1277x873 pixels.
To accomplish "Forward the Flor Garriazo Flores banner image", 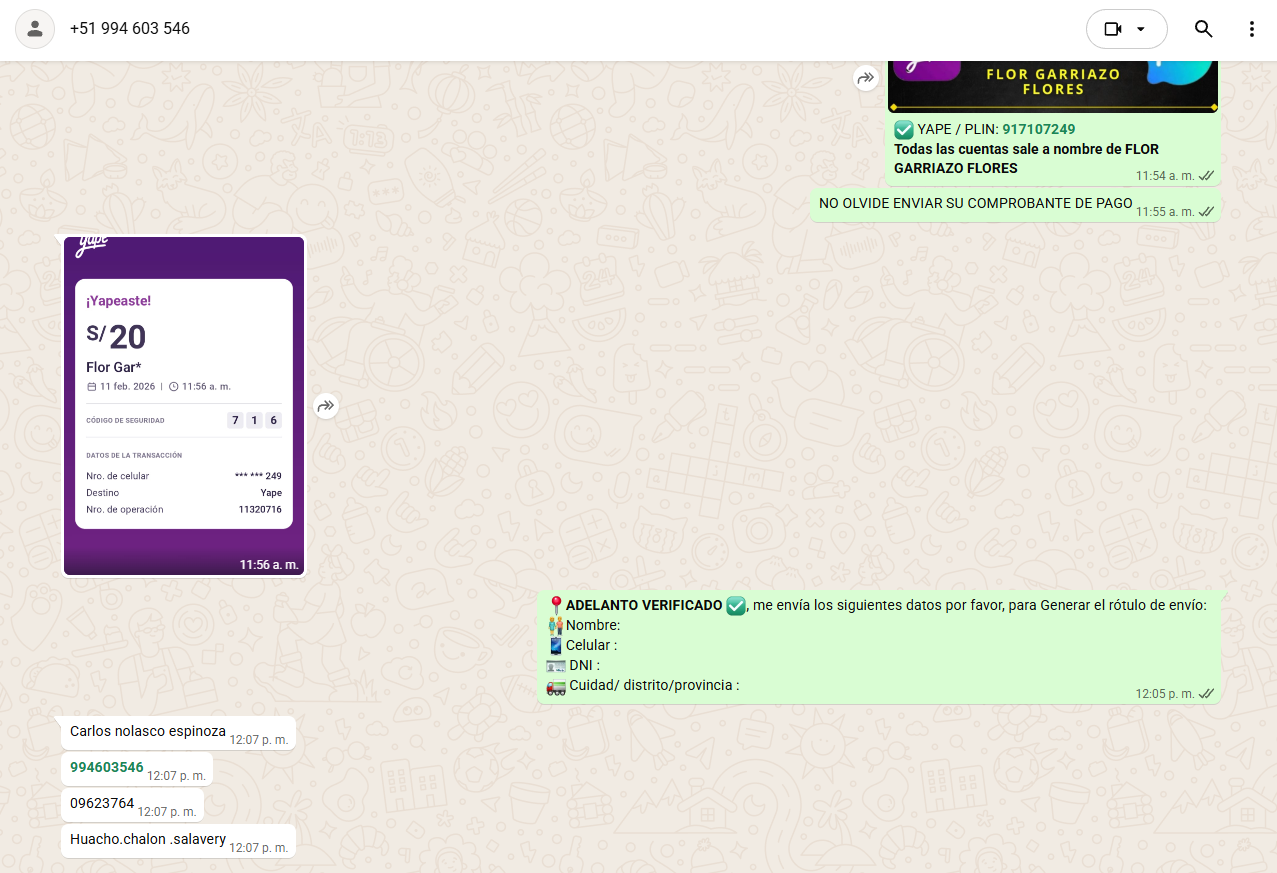I will pos(866,78).
